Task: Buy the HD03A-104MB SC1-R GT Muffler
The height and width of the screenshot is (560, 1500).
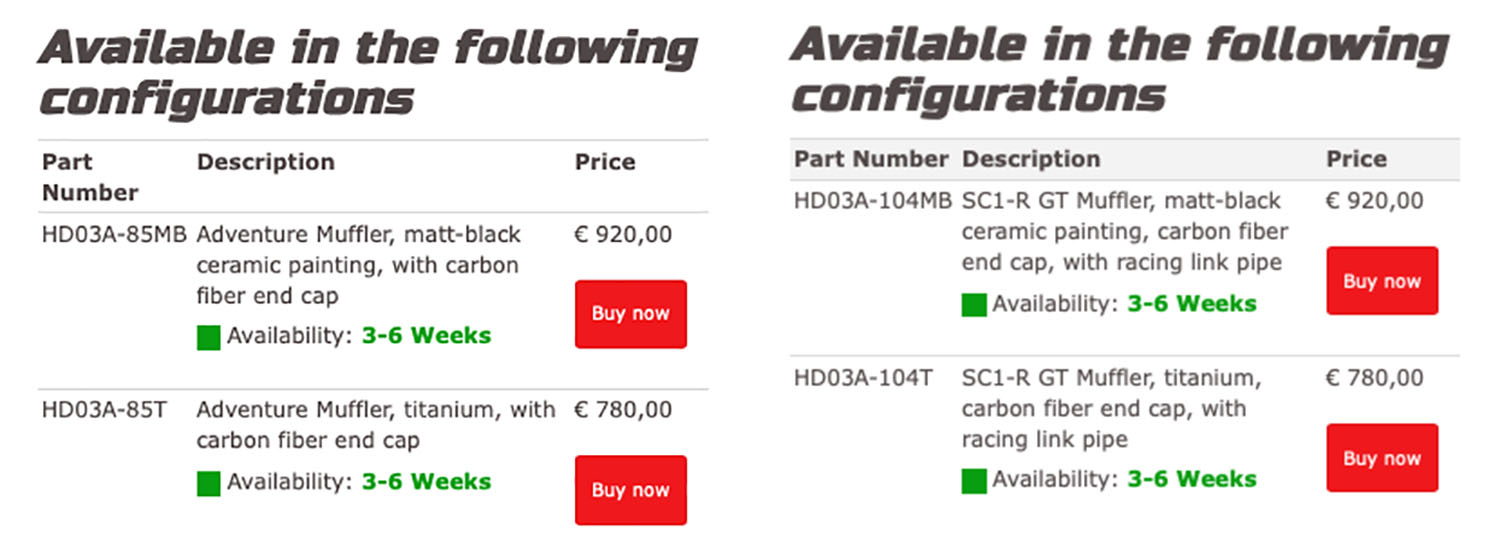Action: pyautogui.click(x=1382, y=281)
